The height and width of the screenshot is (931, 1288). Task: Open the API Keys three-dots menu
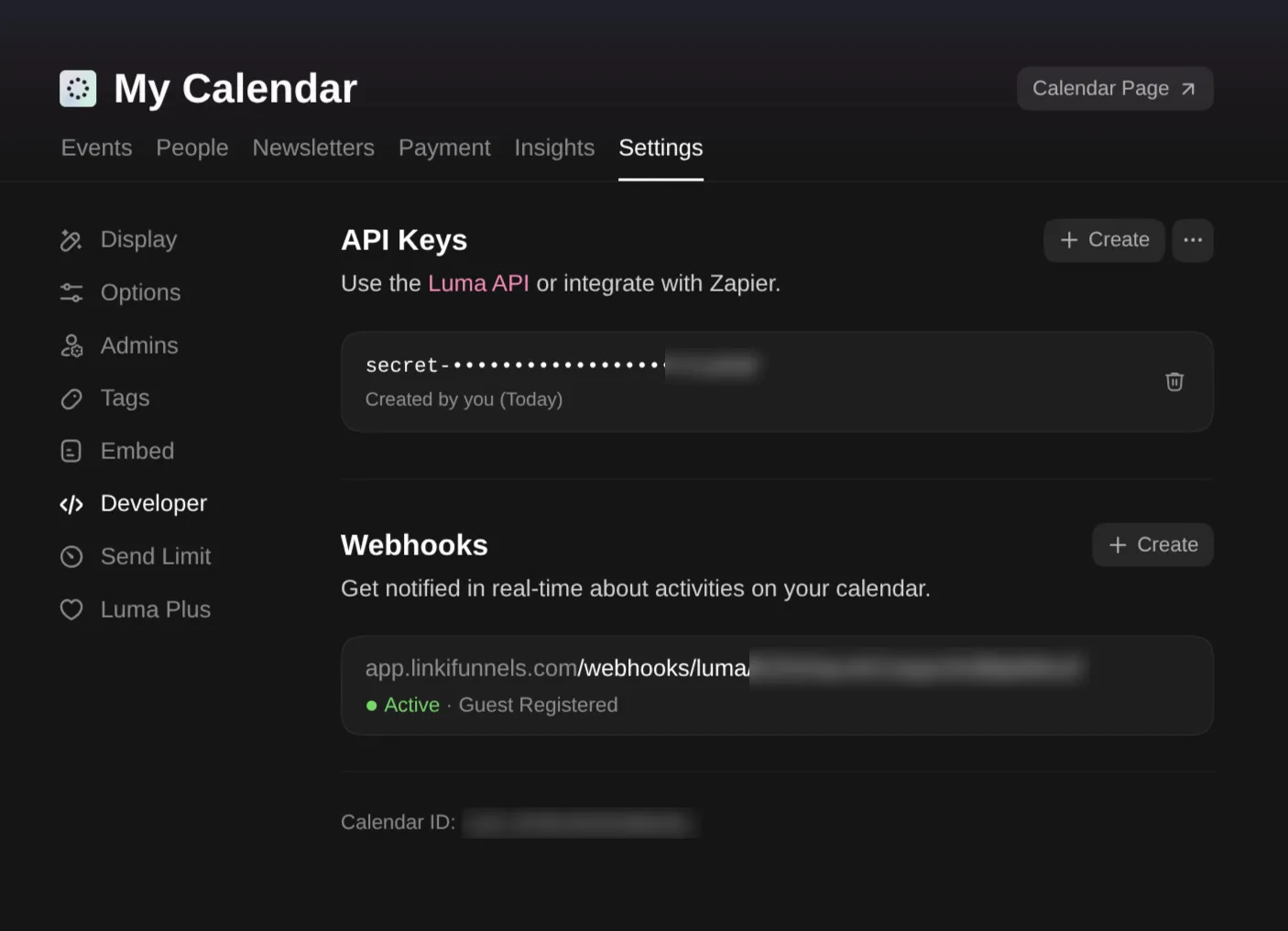tap(1193, 240)
